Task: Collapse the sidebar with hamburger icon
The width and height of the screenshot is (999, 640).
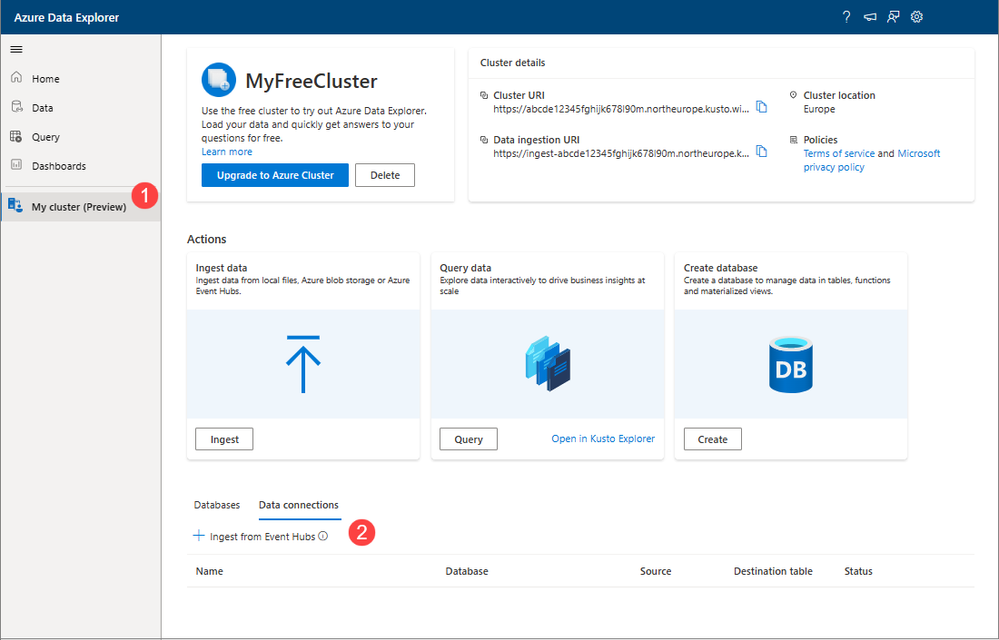Action: [x=17, y=49]
